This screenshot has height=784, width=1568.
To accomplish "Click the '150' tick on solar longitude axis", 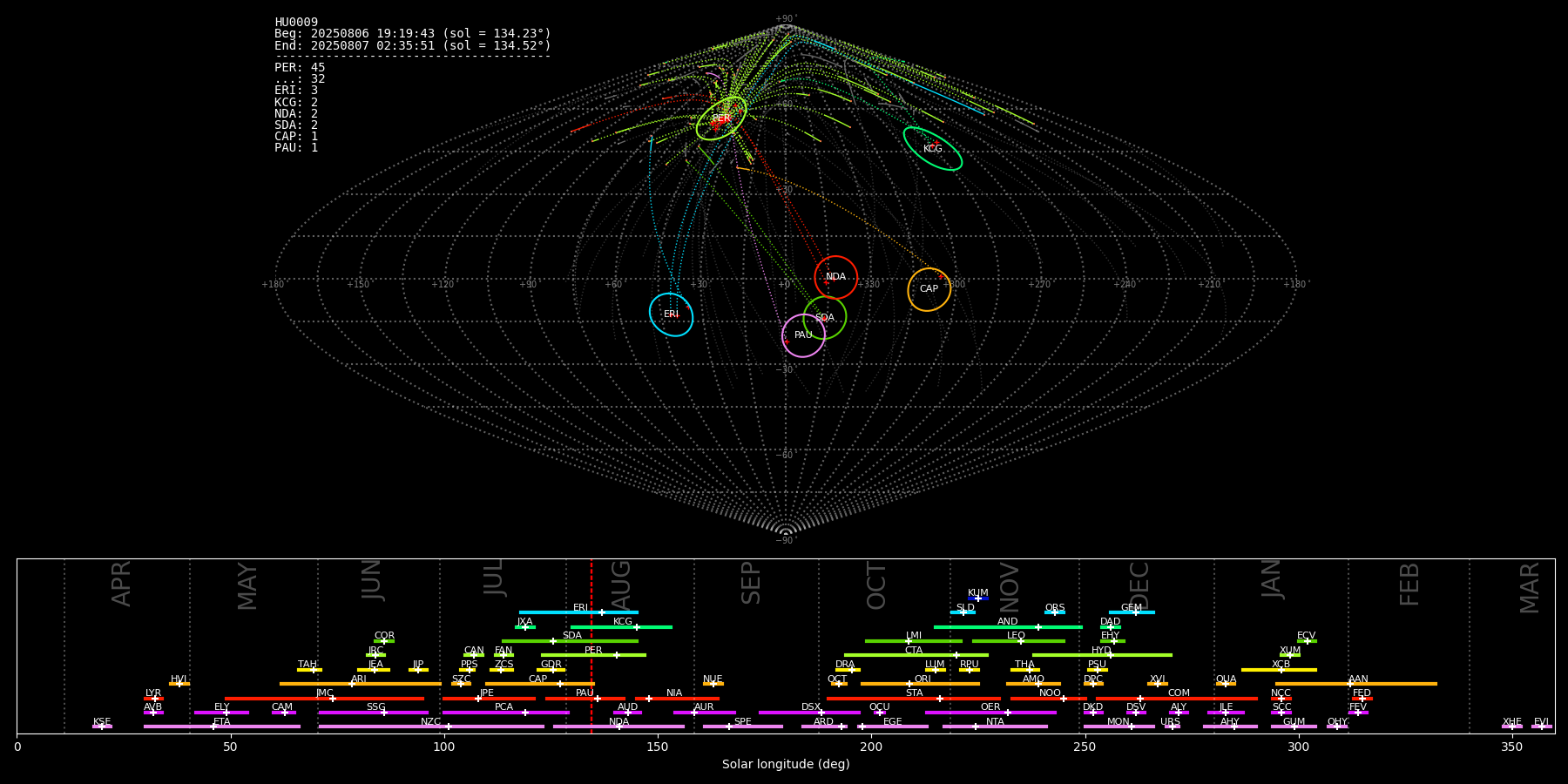I will pos(658,747).
